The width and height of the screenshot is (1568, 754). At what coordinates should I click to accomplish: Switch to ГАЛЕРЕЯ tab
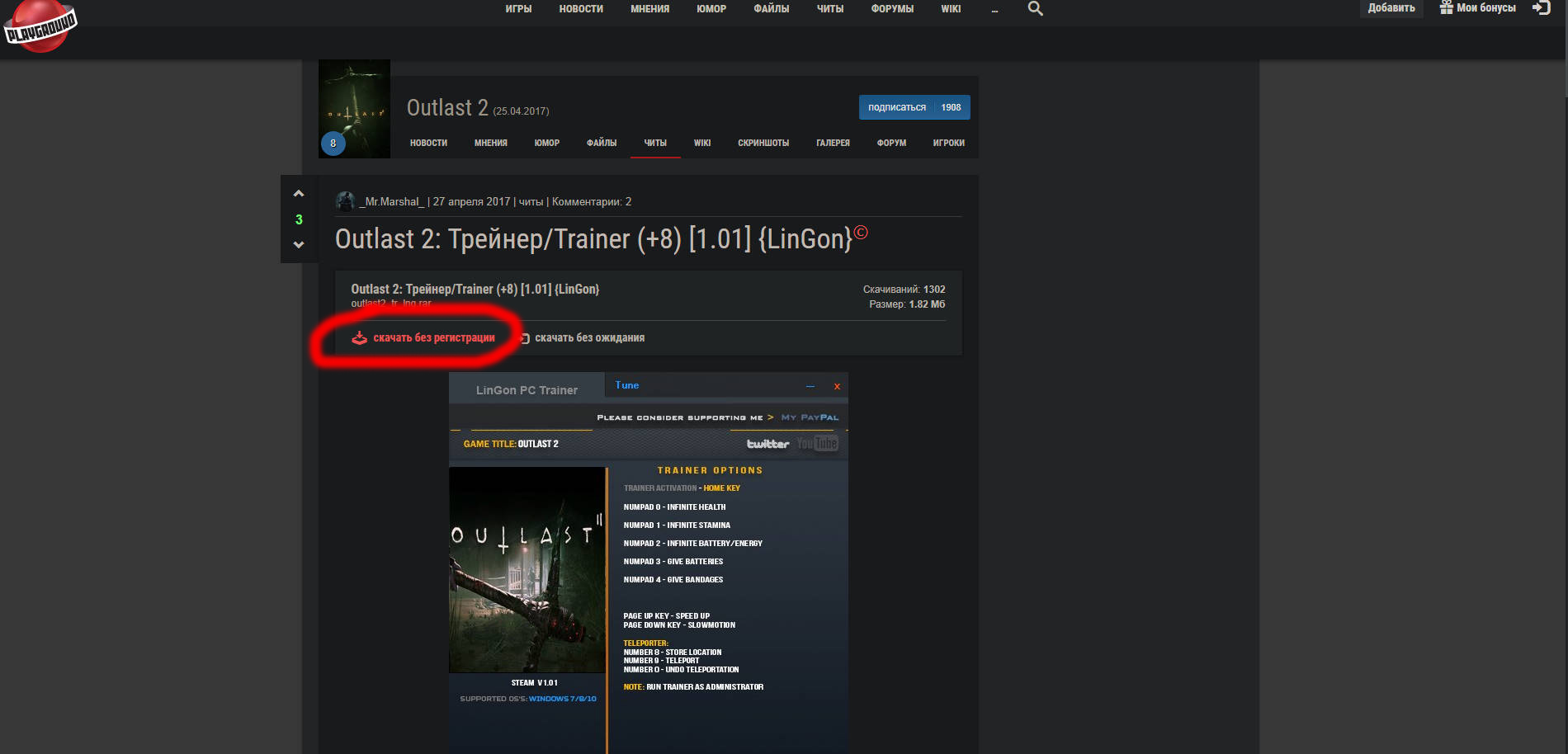(x=833, y=143)
